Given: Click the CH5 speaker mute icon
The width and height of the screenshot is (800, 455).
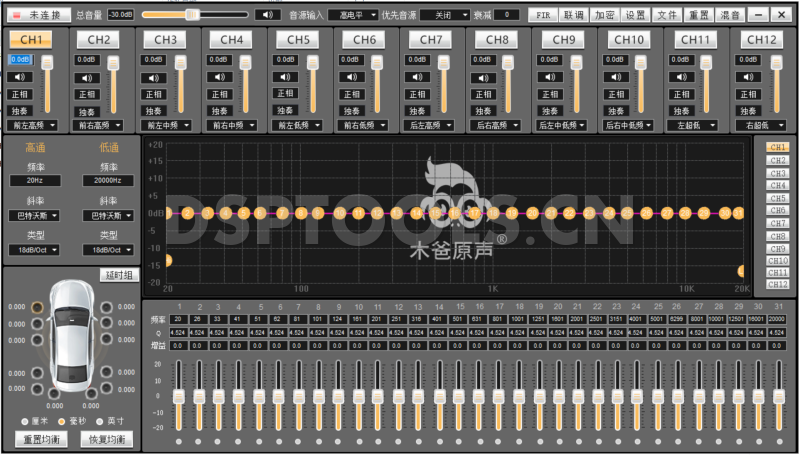Looking at the screenshot, I should 285,77.
